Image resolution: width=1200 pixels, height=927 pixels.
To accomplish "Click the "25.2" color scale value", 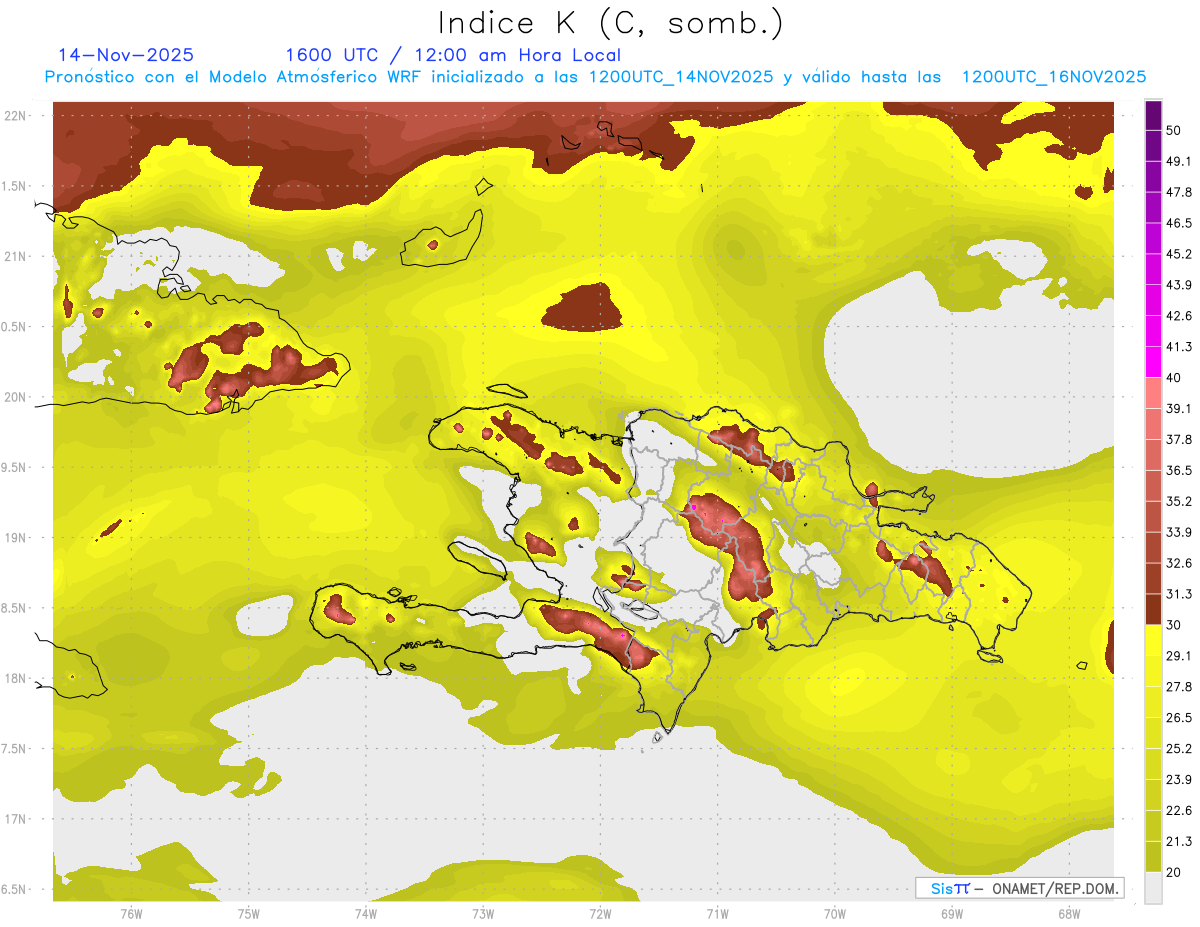I will coord(1178,749).
